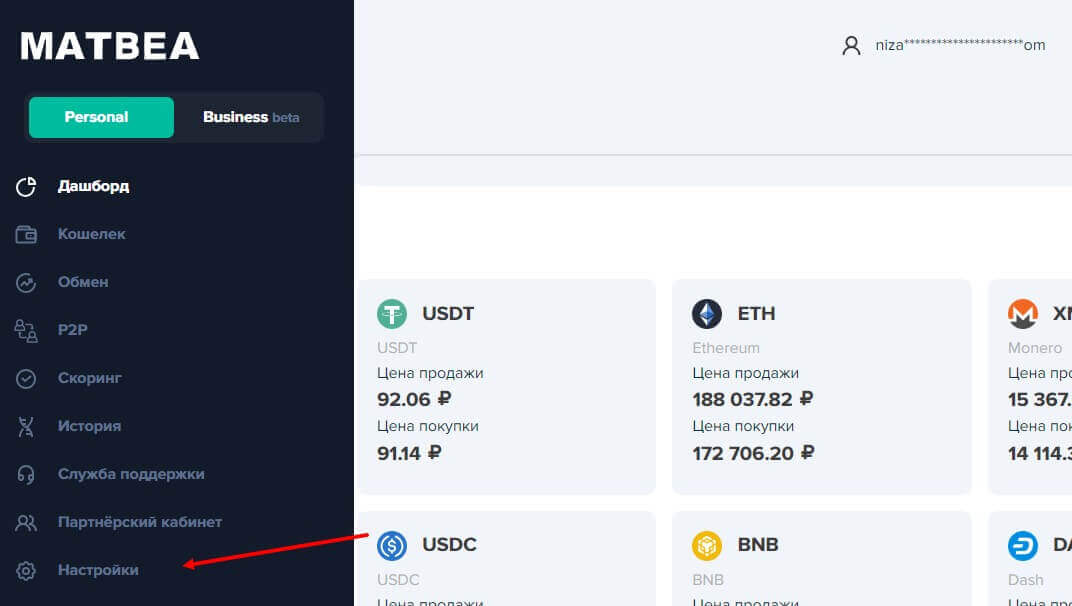Open Партнёрский кабинет from the sidebar
Image resolution: width=1072 pixels, height=606 pixels.
pyautogui.click(x=139, y=522)
